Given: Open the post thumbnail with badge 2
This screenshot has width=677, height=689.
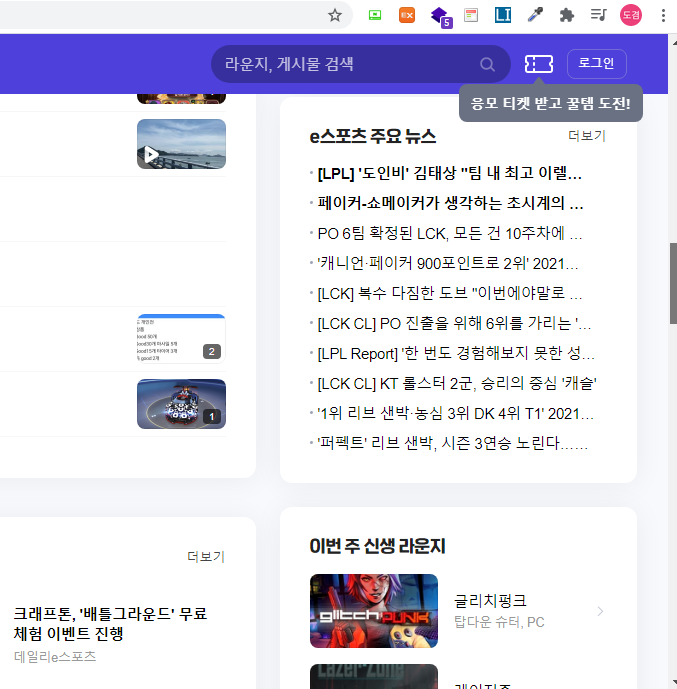Looking at the screenshot, I should [x=181, y=339].
